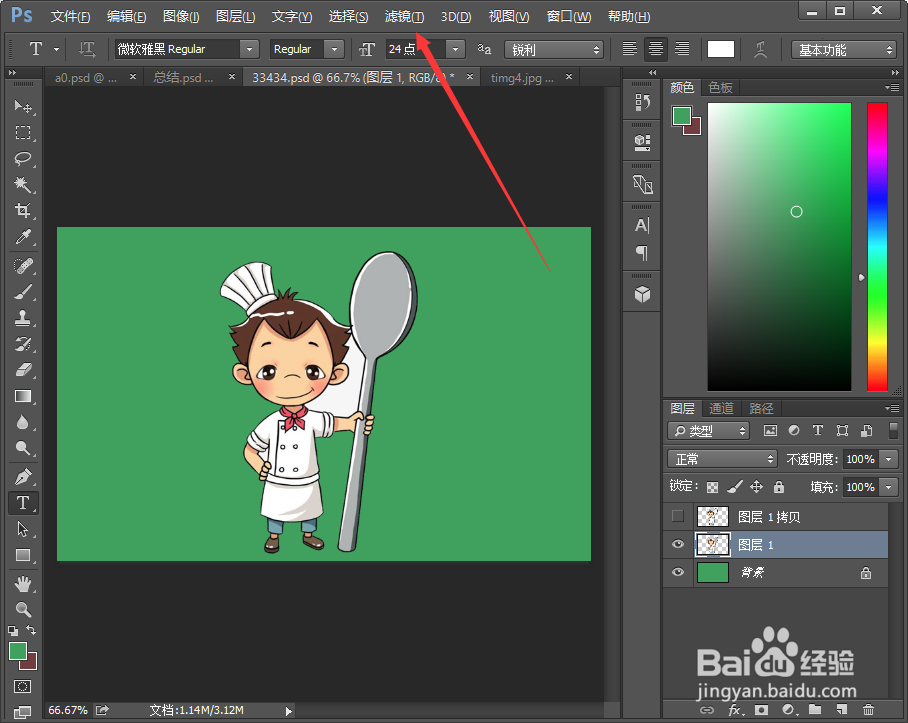Select the Blur tool
Image resolution: width=908 pixels, height=723 pixels.
23,422
